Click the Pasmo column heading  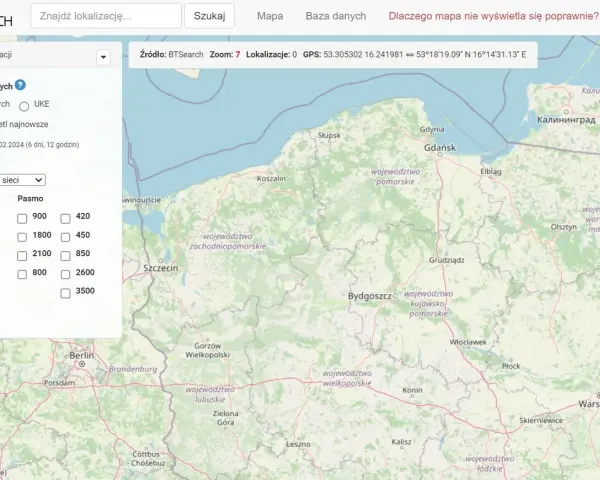[30, 199]
